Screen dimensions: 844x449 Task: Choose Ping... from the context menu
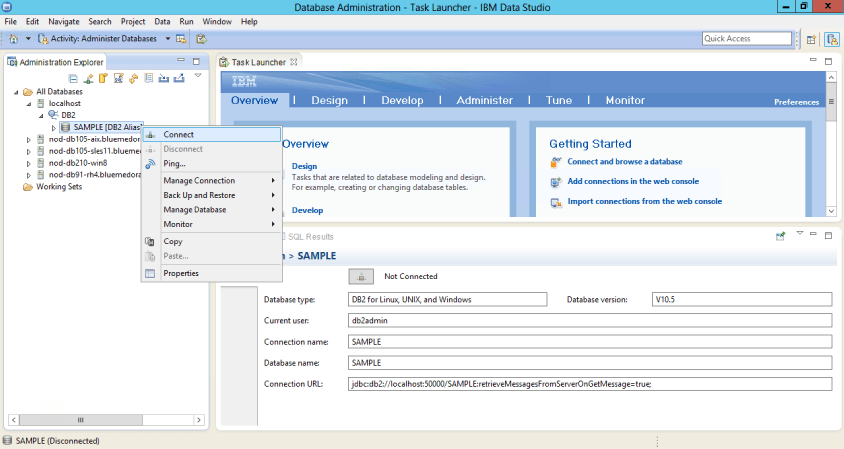[x=212, y=164]
